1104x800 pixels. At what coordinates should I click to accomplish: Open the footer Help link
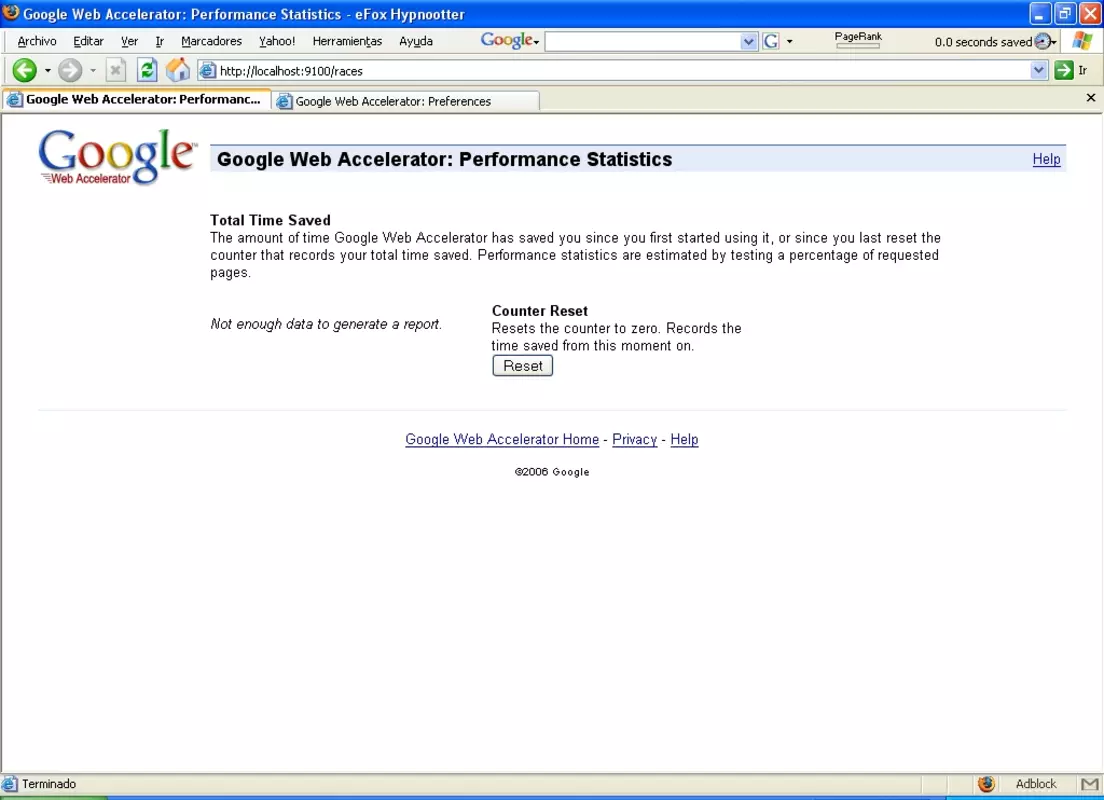coord(684,439)
